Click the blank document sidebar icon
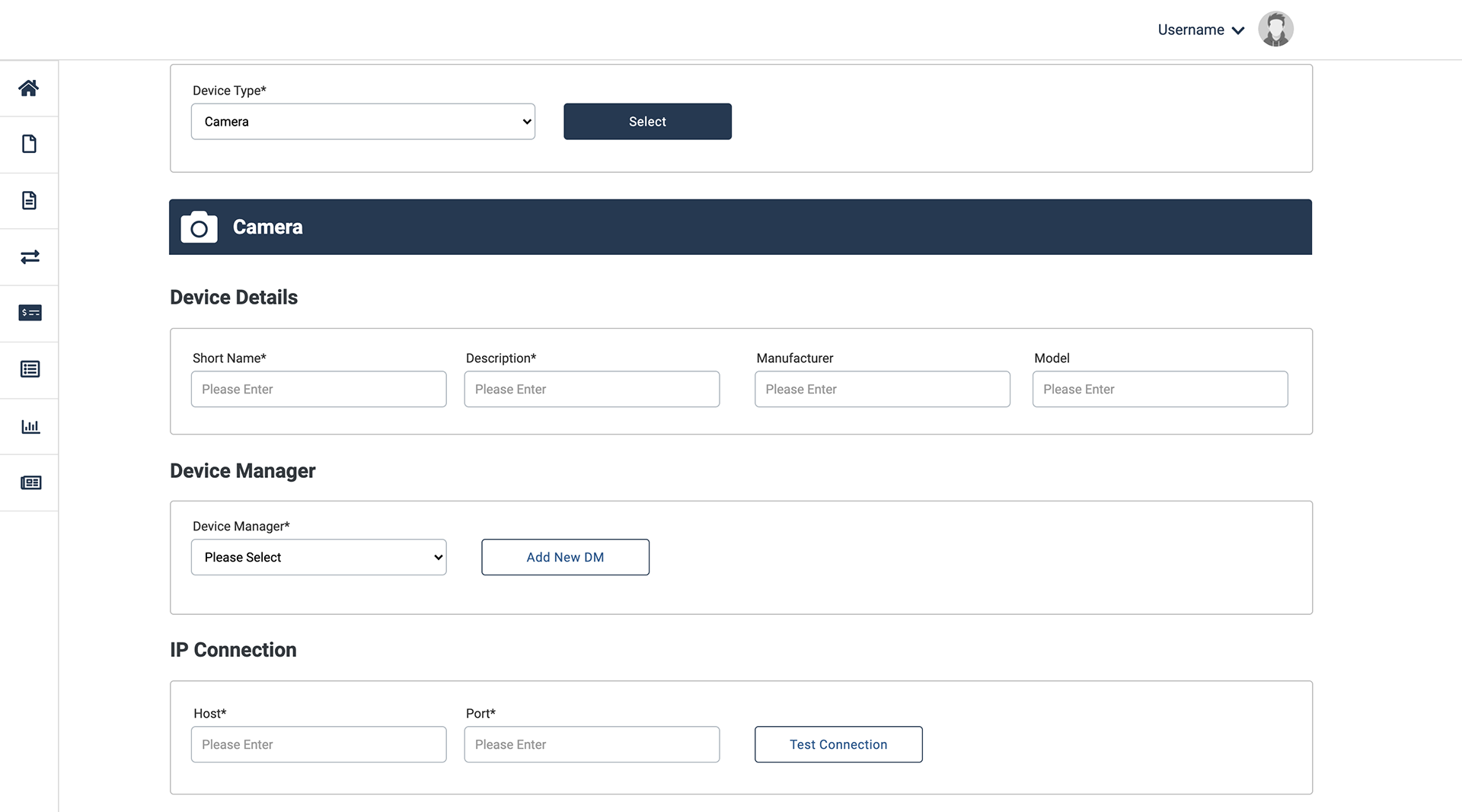The height and width of the screenshot is (812, 1462). (x=29, y=144)
